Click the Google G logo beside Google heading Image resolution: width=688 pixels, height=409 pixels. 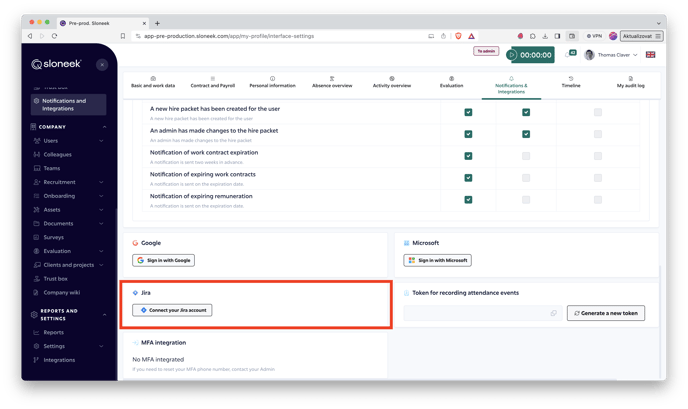pyautogui.click(x=135, y=243)
